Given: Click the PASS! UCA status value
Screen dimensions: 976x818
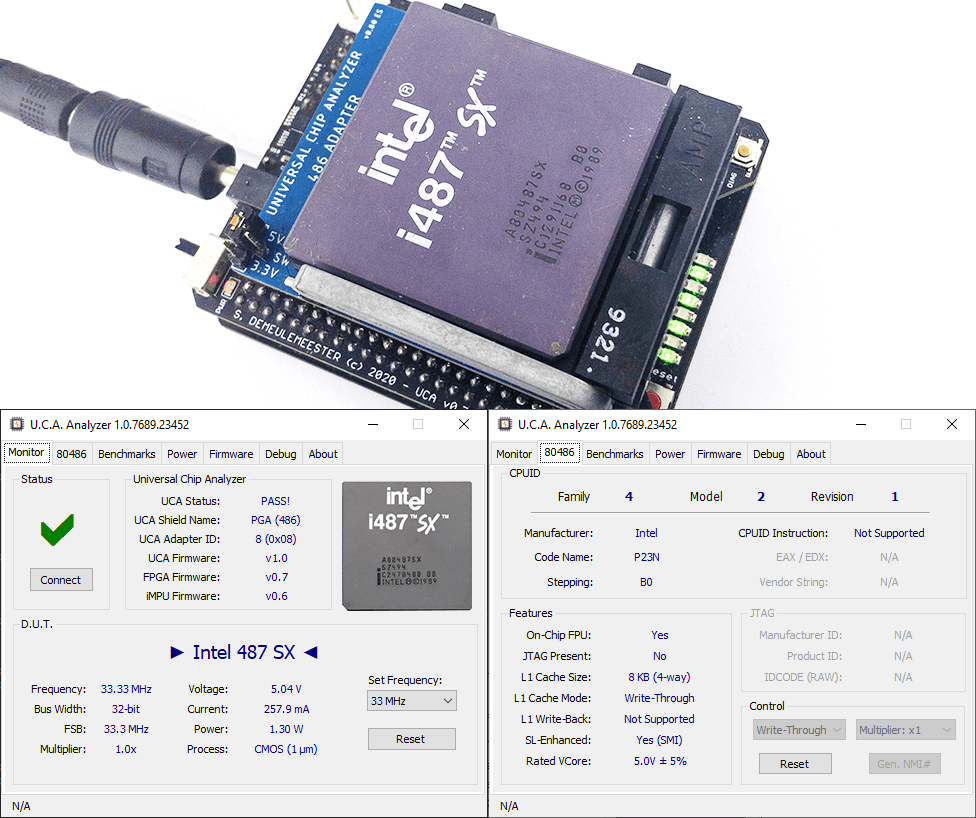Looking at the screenshot, I should click(x=275, y=501).
